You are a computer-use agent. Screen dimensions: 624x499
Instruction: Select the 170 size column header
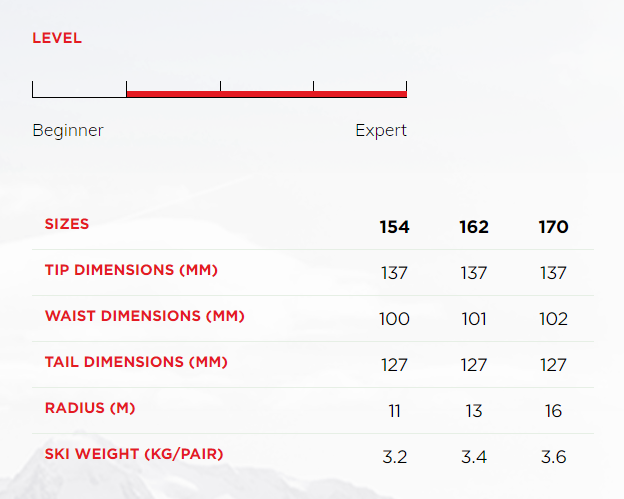pyautogui.click(x=553, y=227)
